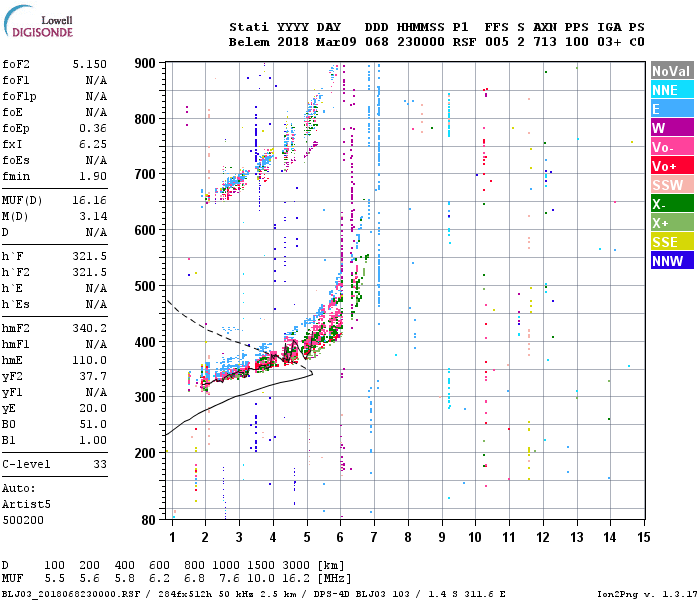
Task: Click the 15 label on frequency axis
Action: click(x=644, y=537)
